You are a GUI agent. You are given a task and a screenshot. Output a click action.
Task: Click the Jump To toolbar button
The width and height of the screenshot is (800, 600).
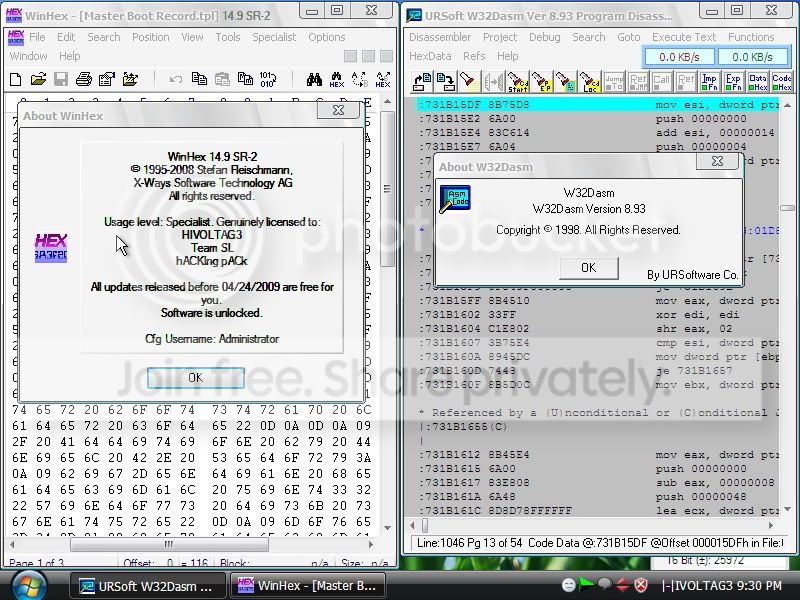click(x=614, y=82)
